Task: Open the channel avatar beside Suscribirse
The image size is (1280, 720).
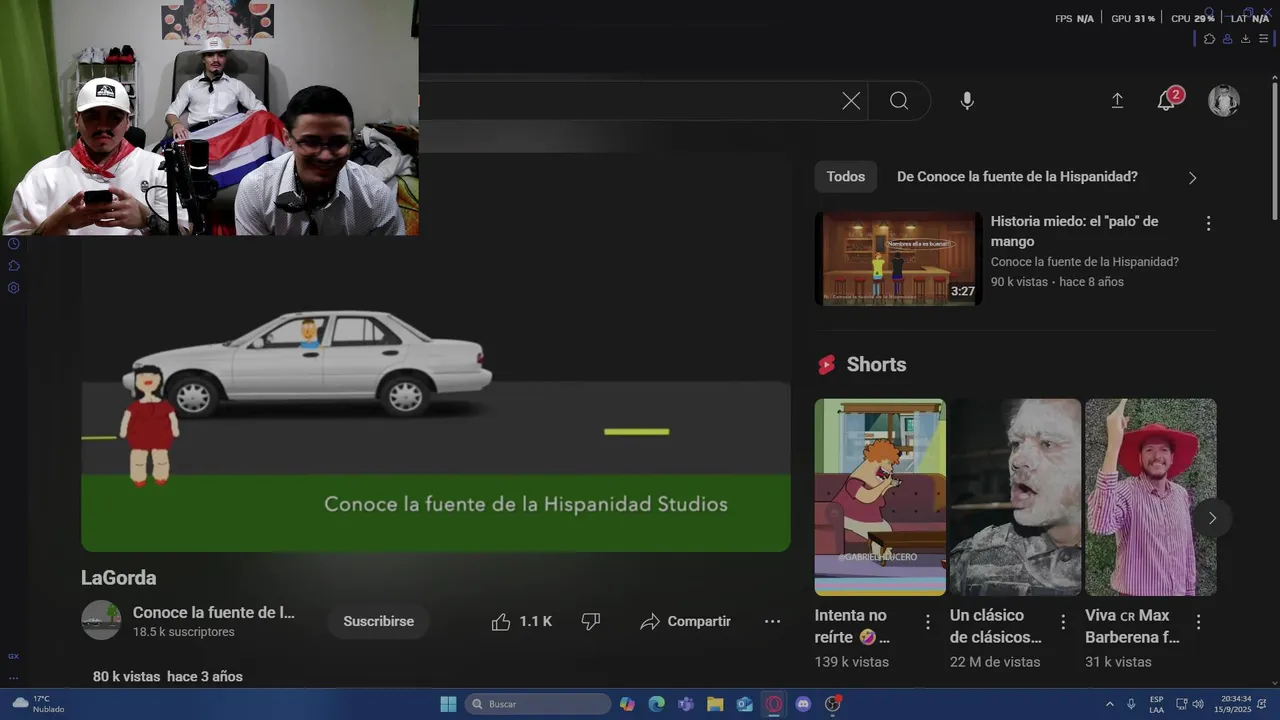Action: (101, 621)
